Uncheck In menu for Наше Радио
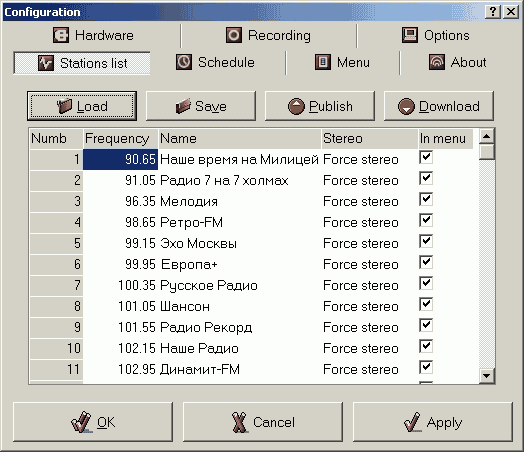Viewport: 524px width, 452px height. (x=426, y=347)
